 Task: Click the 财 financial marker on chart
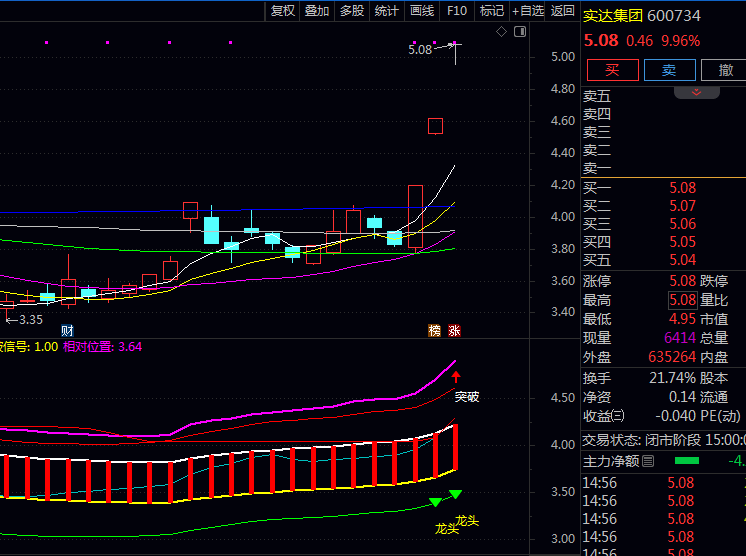(67, 330)
